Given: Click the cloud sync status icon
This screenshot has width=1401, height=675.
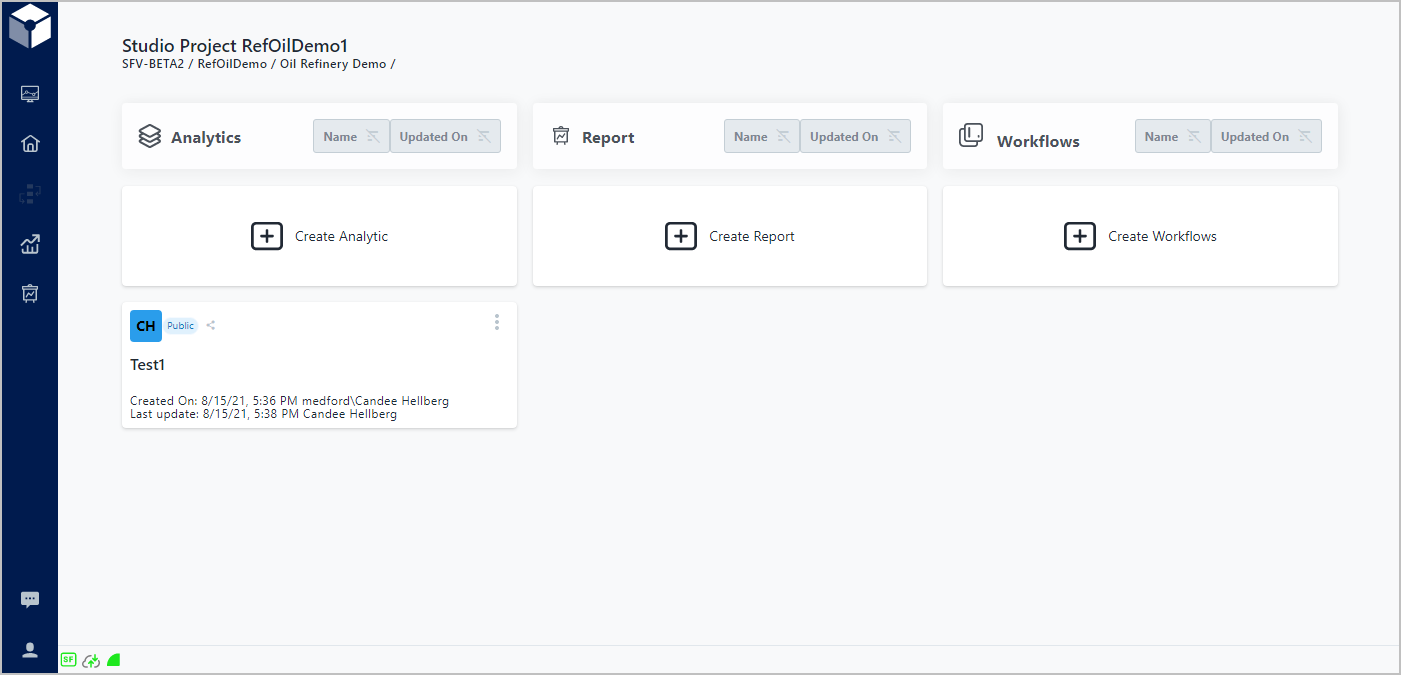Looking at the screenshot, I should tap(91, 660).
